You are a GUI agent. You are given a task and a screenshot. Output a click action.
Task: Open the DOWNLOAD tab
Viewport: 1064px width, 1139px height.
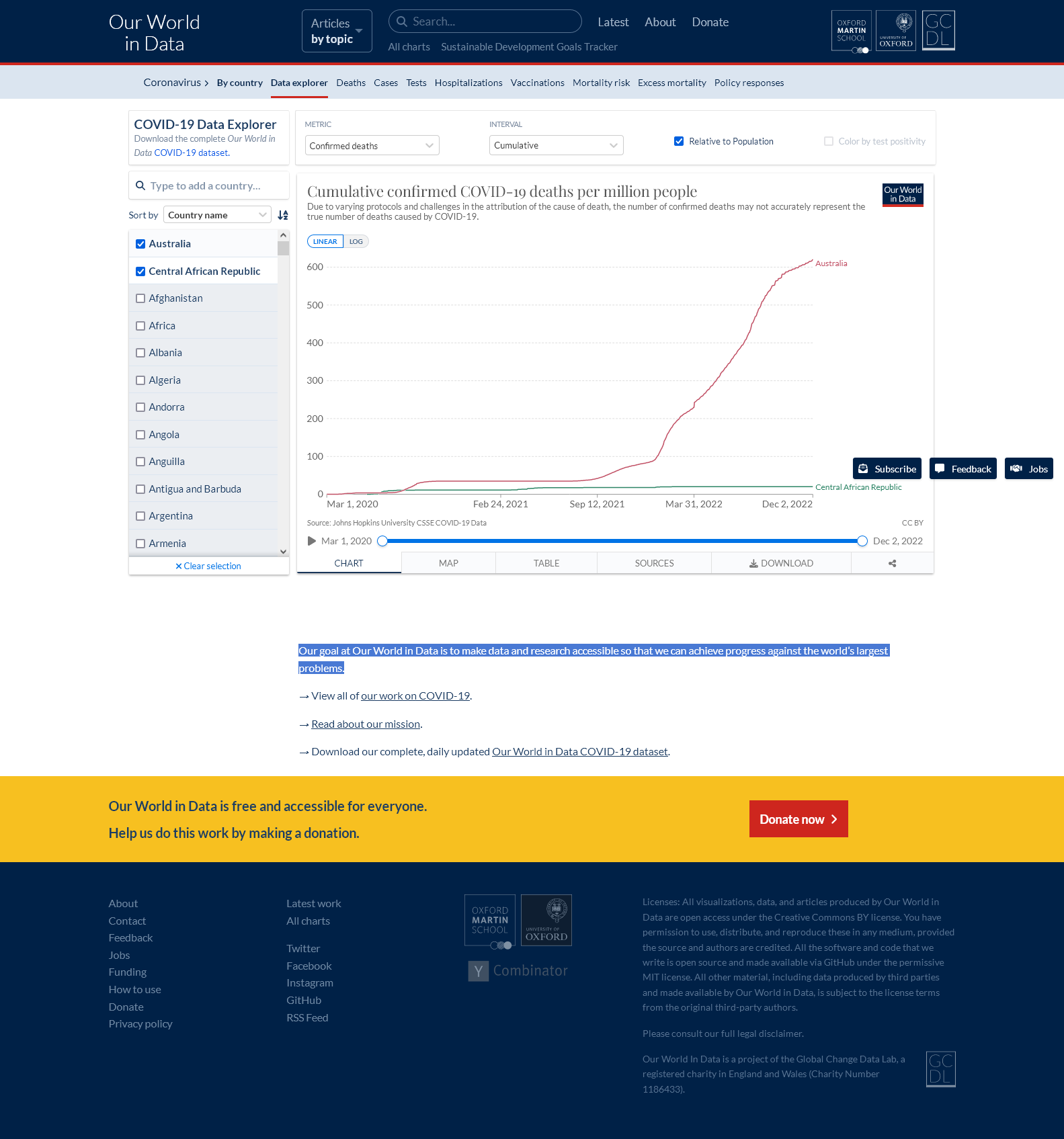[781, 563]
